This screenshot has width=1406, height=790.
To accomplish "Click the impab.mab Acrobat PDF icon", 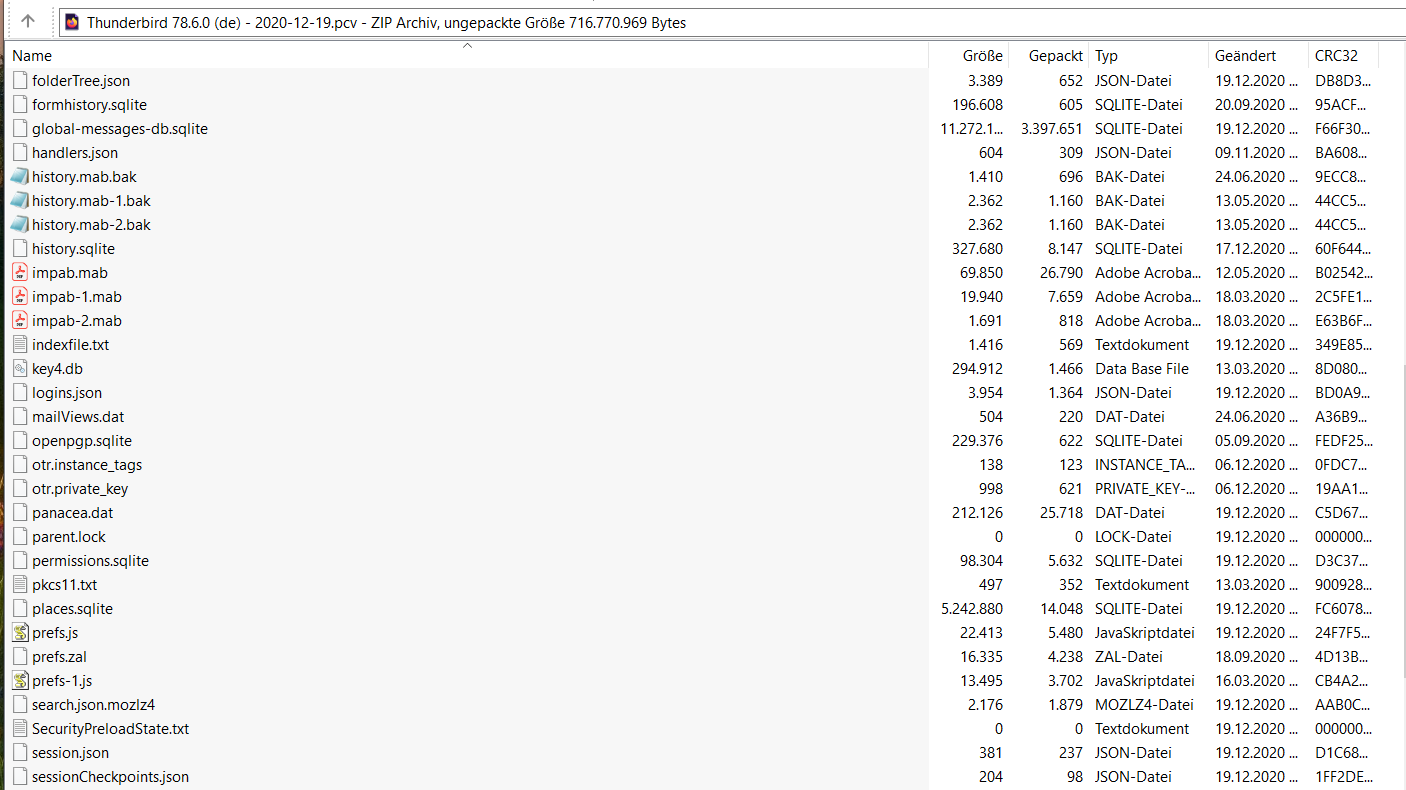I will coord(20,273).
